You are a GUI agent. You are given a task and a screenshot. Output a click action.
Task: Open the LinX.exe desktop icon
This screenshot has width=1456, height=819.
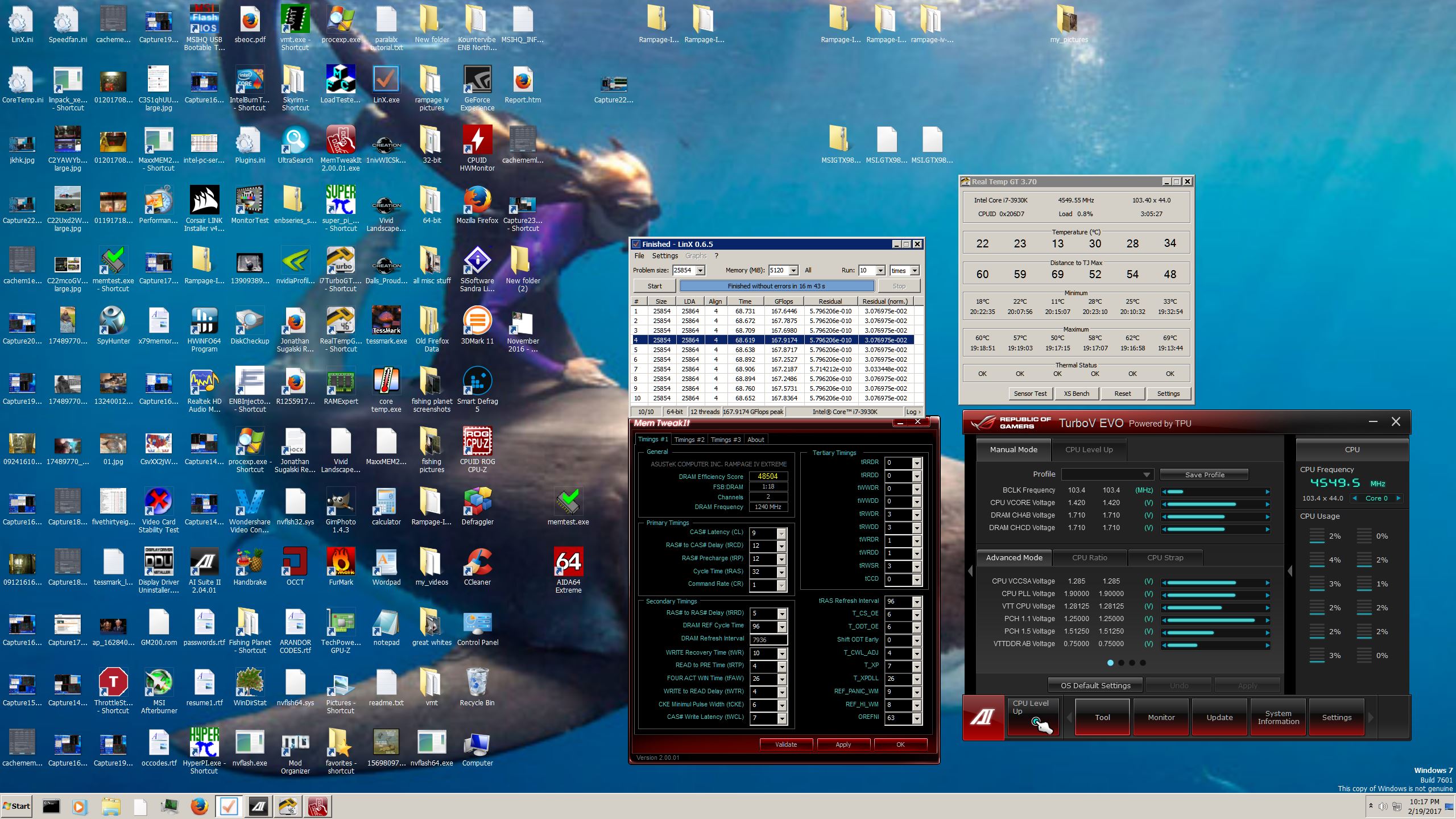pos(386,83)
